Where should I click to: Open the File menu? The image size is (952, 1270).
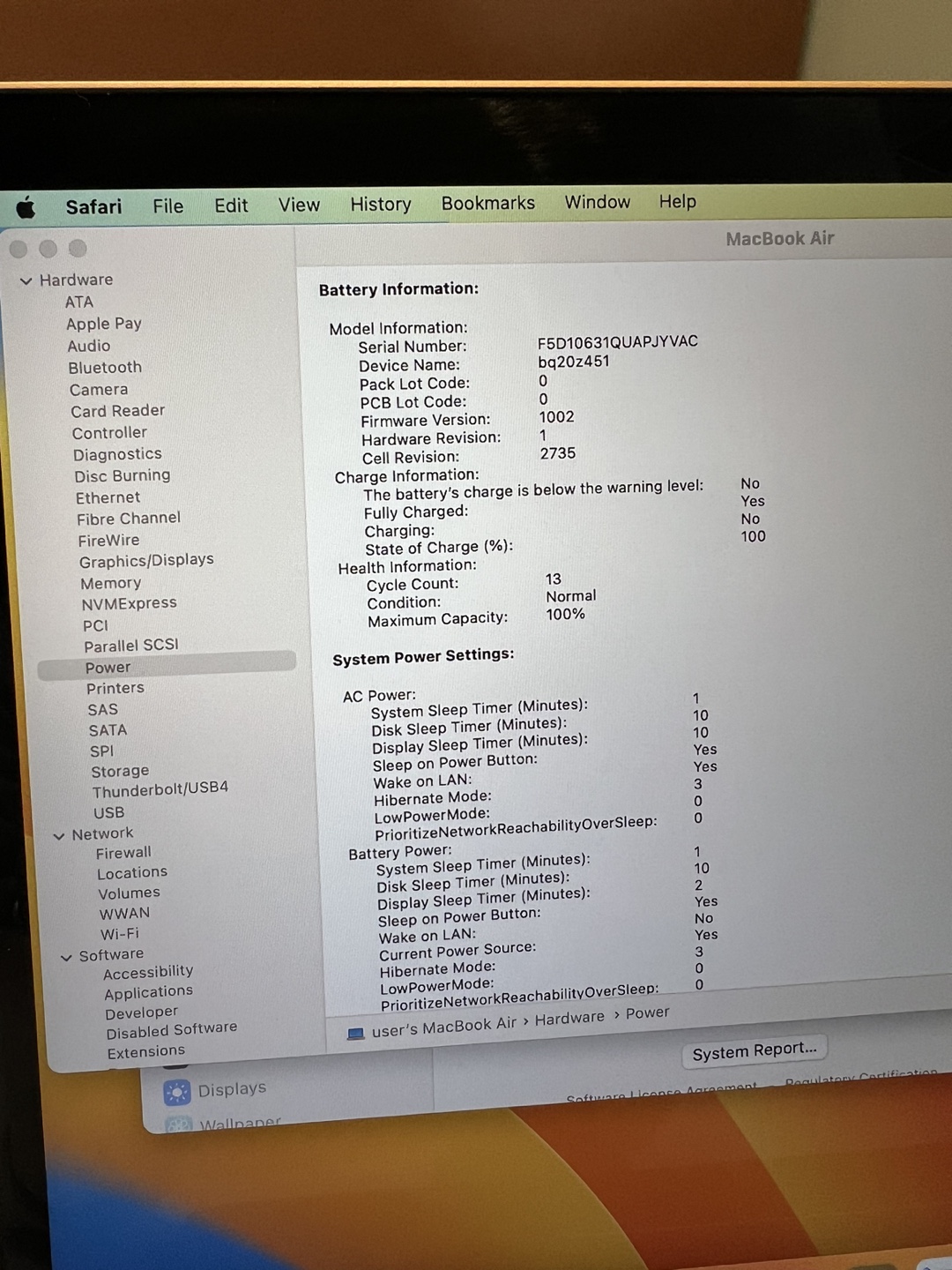tap(167, 206)
